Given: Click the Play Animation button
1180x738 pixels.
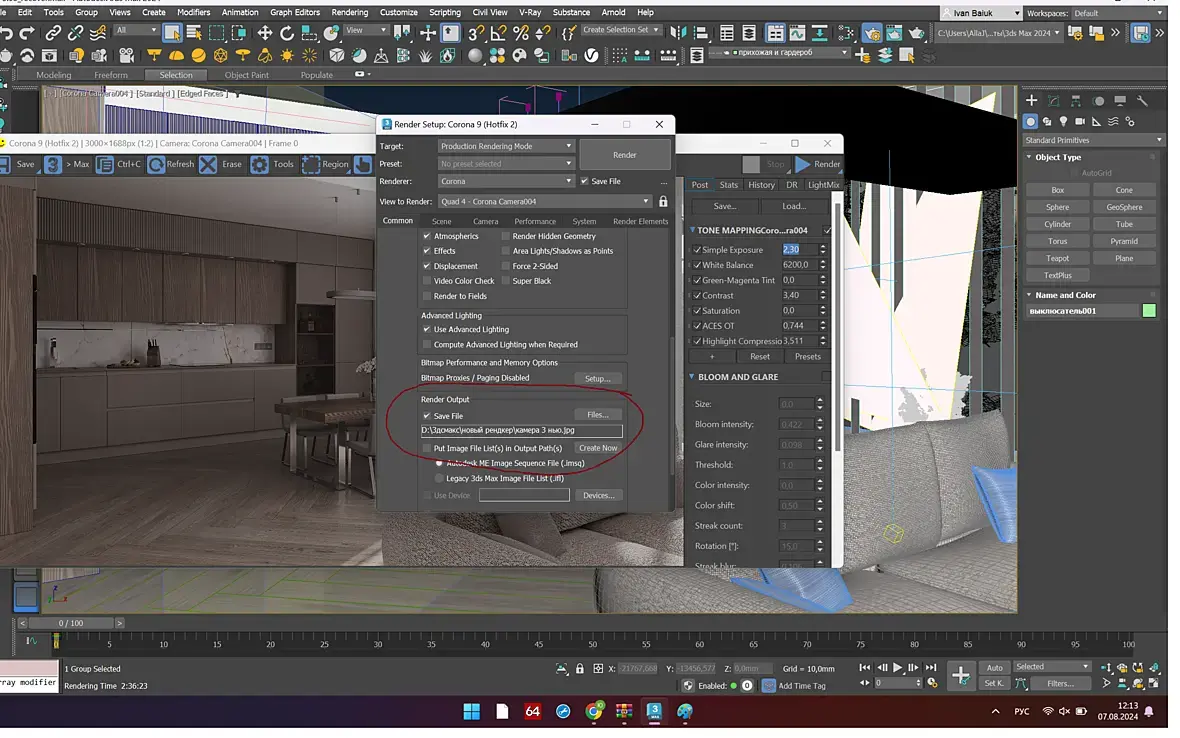Looking at the screenshot, I should click(897, 667).
